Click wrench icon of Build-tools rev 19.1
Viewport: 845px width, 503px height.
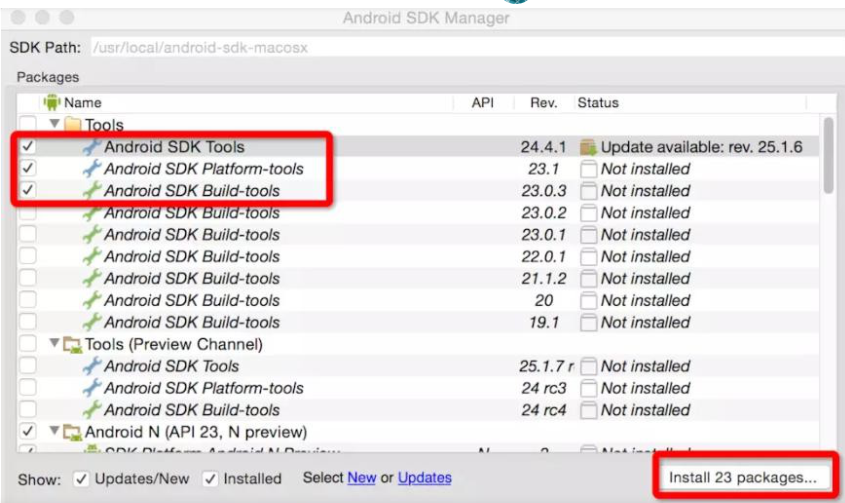click(92, 322)
